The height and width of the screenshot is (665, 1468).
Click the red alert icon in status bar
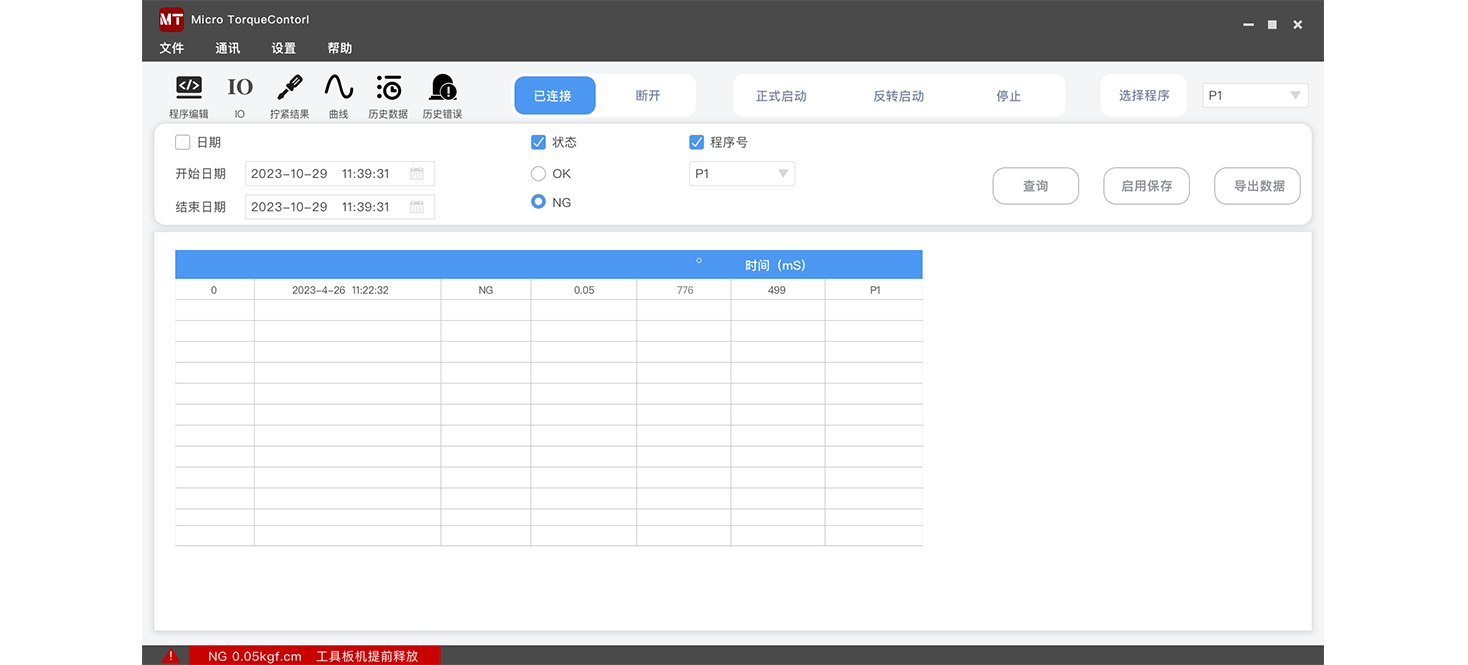pos(170,655)
